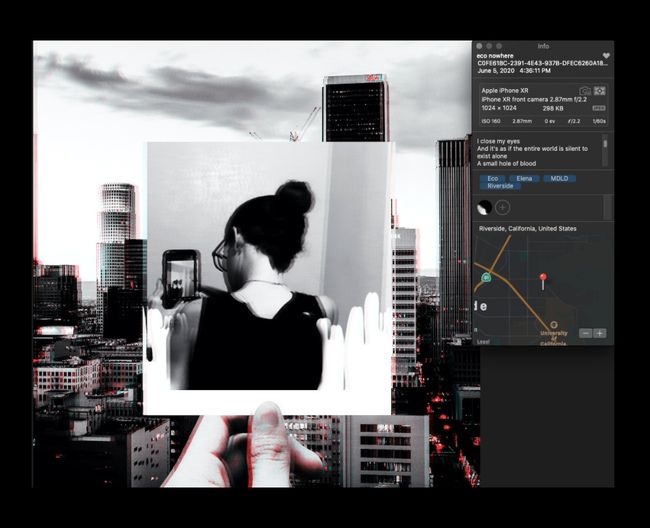
Task: Select the Eco keyword tag
Action: click(493, 178)
